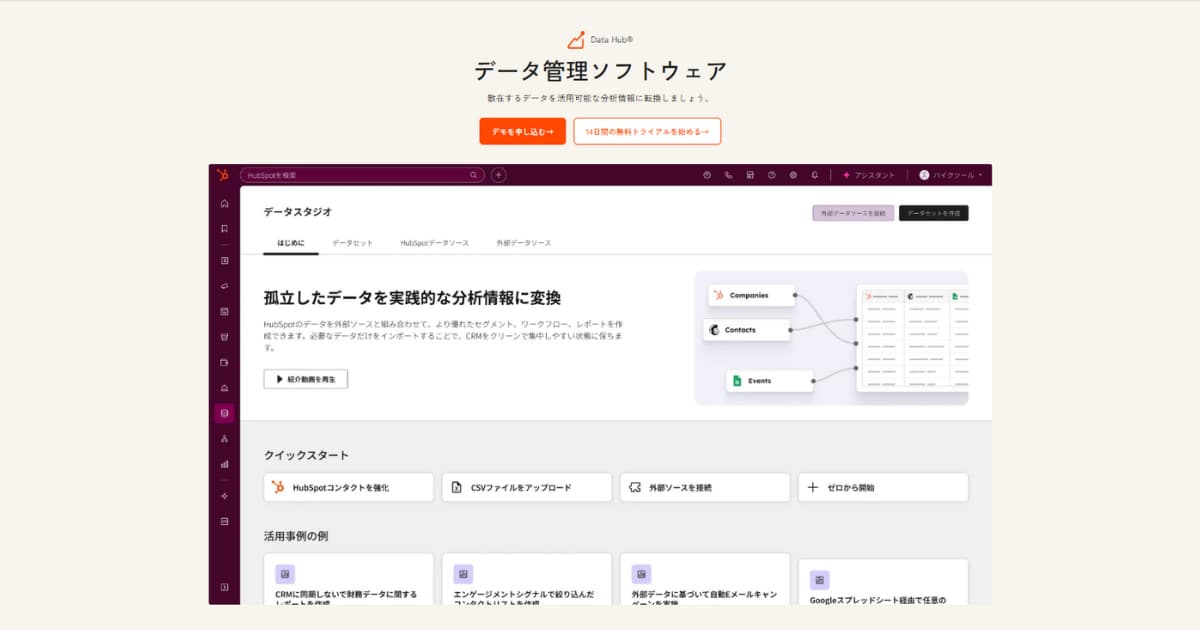Choose CSVファイルをアップロード quick start card
This screenshot has width=1200, height=630.
526,488
